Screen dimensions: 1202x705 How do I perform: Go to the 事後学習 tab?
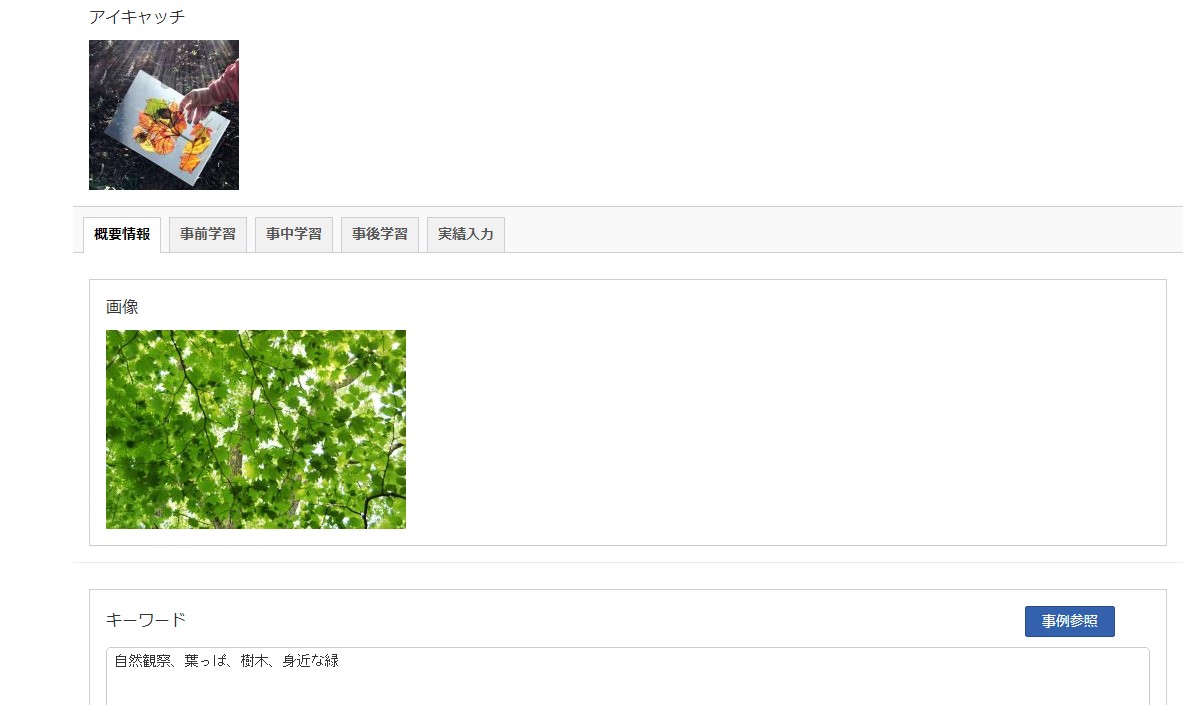(x=380, y=235)
